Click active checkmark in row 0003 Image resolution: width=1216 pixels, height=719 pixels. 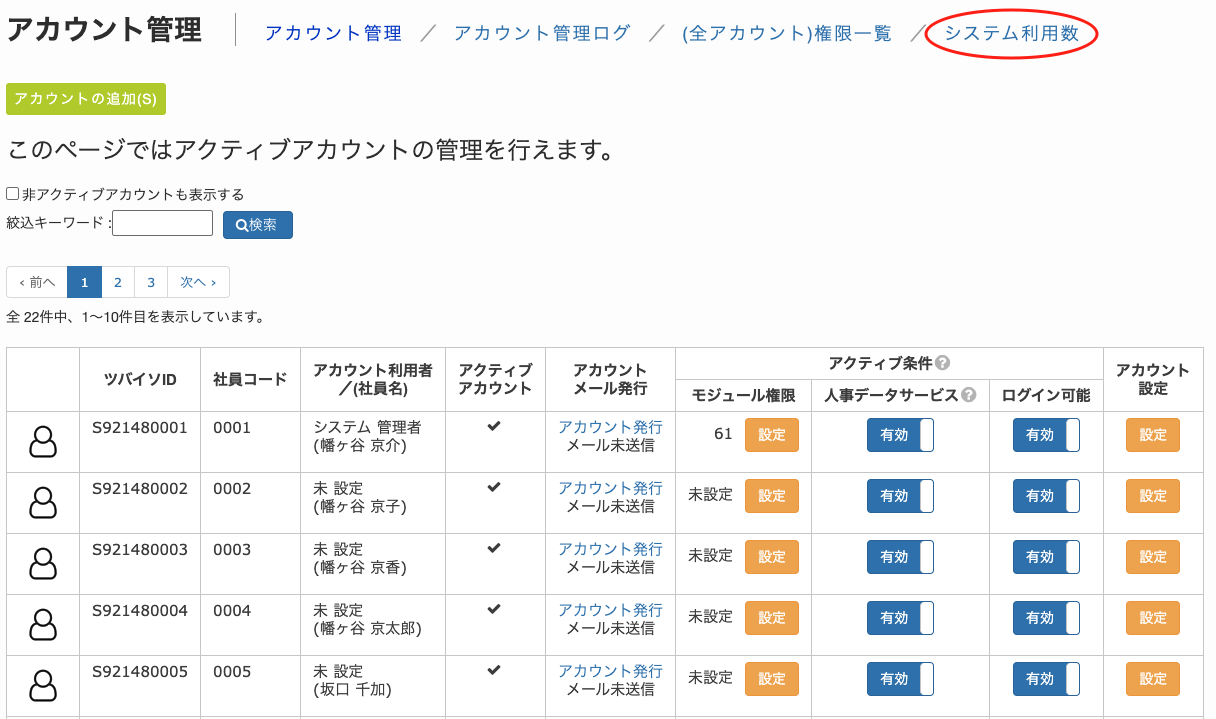coord(494,548)
